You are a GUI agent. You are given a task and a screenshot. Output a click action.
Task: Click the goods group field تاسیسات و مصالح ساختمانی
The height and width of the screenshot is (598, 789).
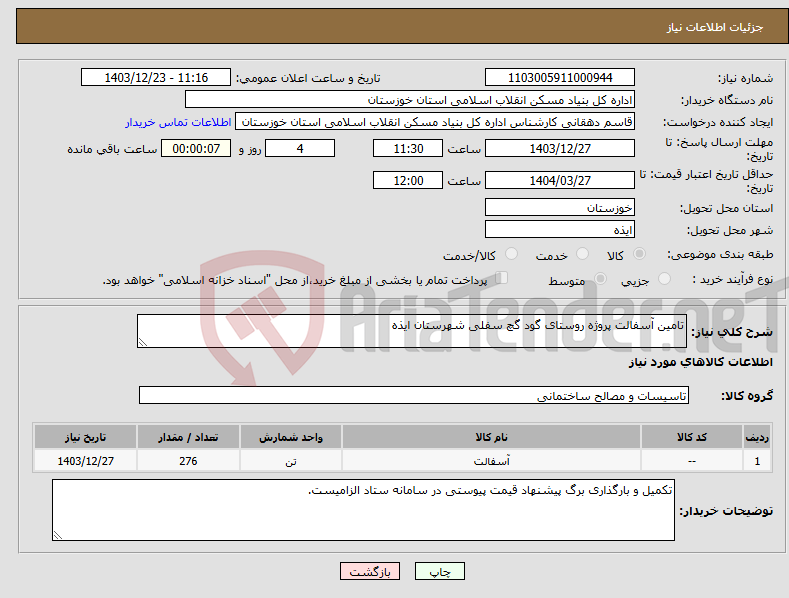tap(414, 395)
